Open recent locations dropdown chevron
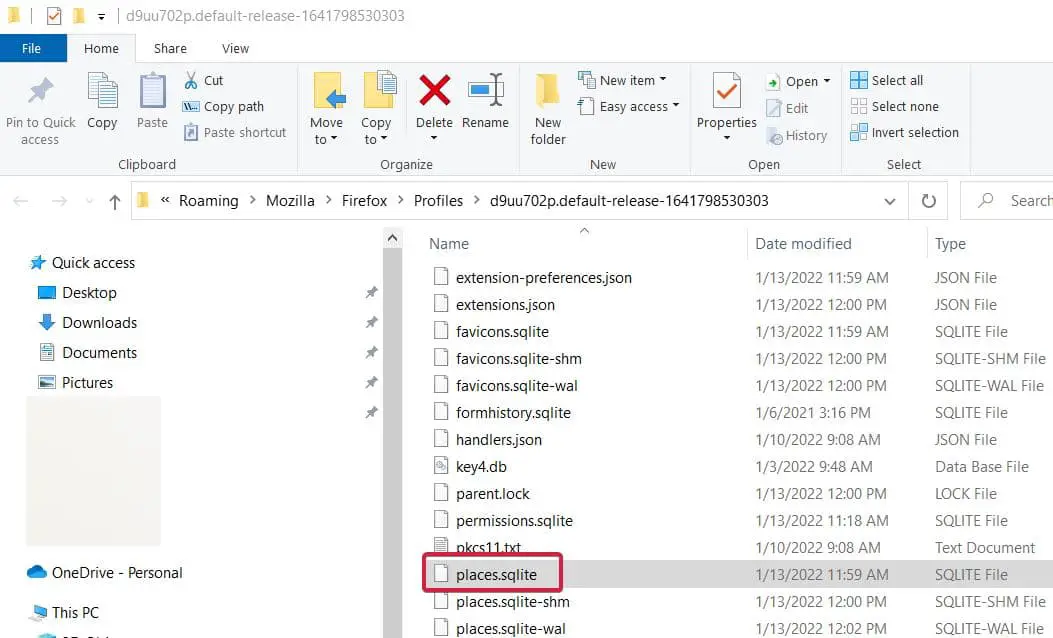 tap(89, 201)
